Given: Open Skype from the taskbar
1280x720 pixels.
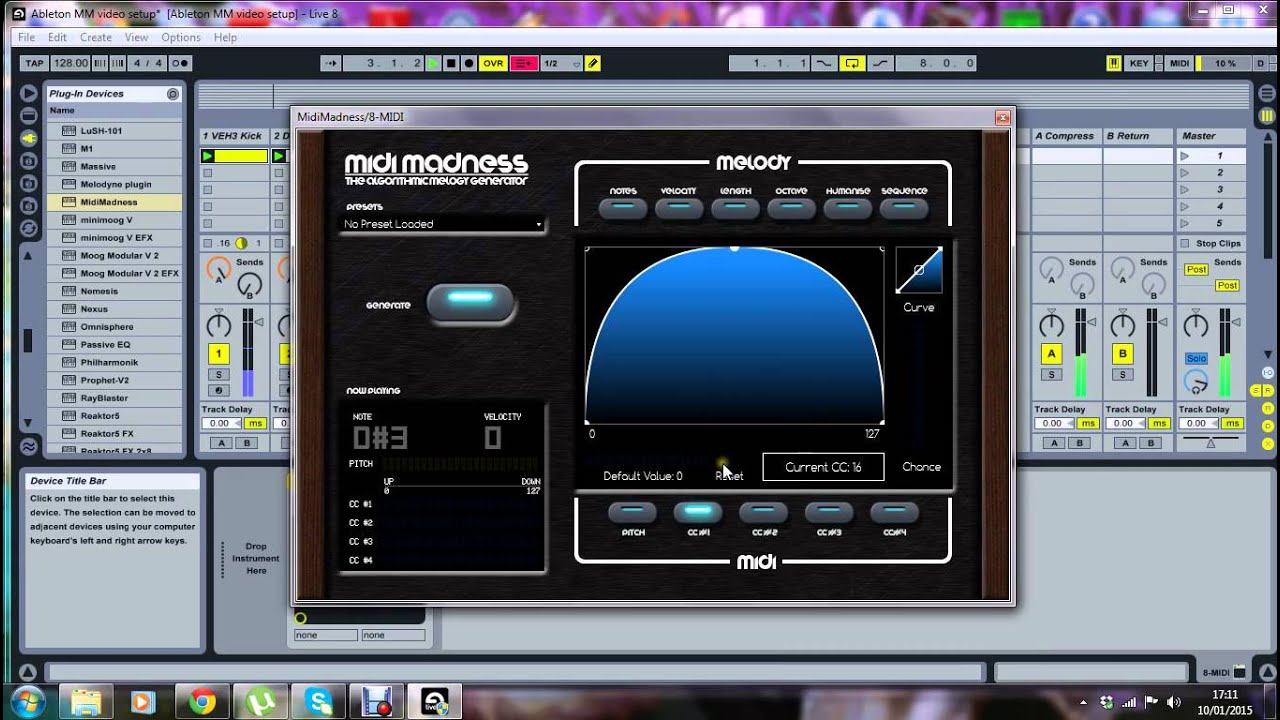Looking at the screenshot, I should tap(319, 701).
